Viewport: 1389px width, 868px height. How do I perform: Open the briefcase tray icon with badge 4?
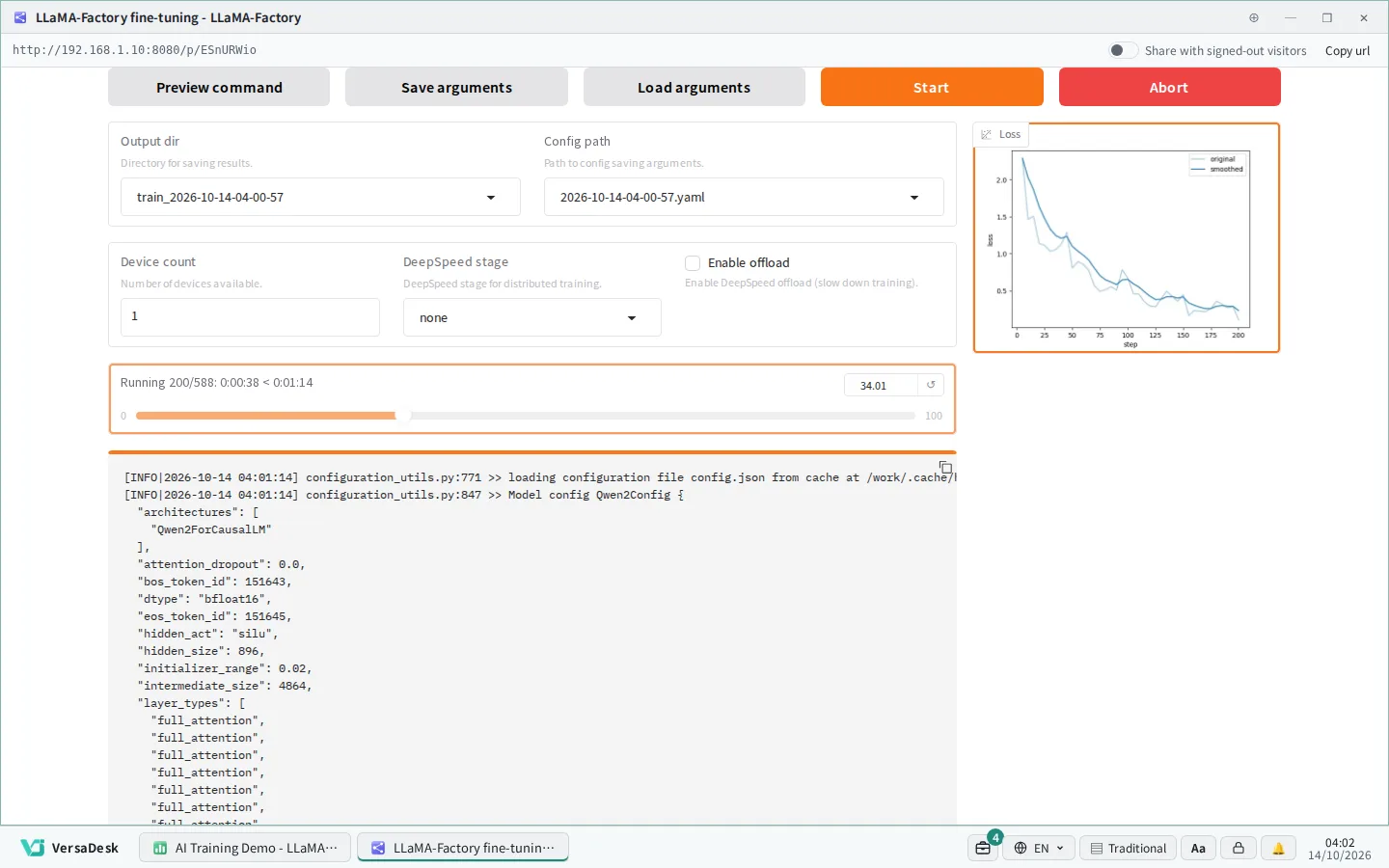pos(983,848)
